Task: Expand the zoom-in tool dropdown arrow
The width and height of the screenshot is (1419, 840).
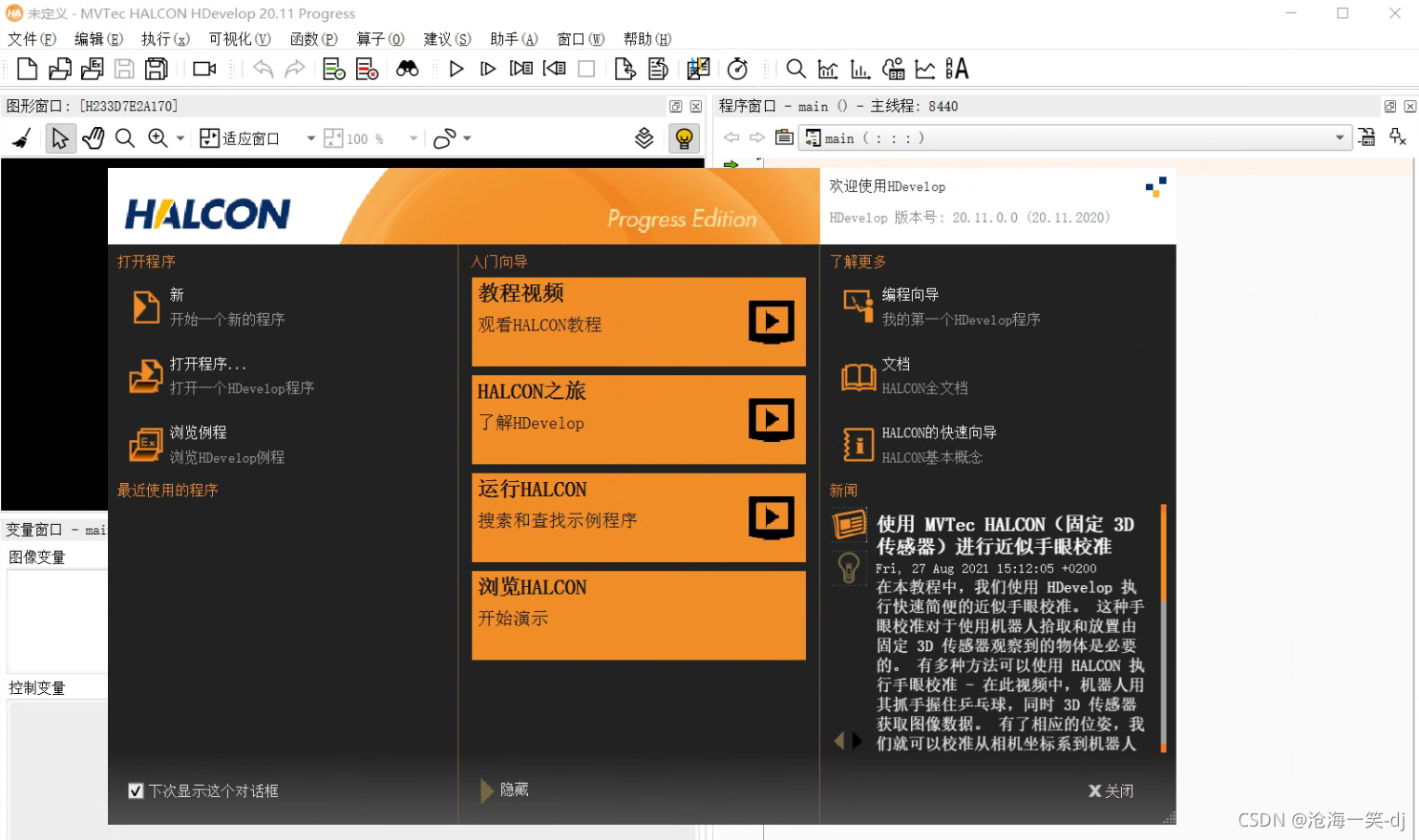Action: pos(180,138)
